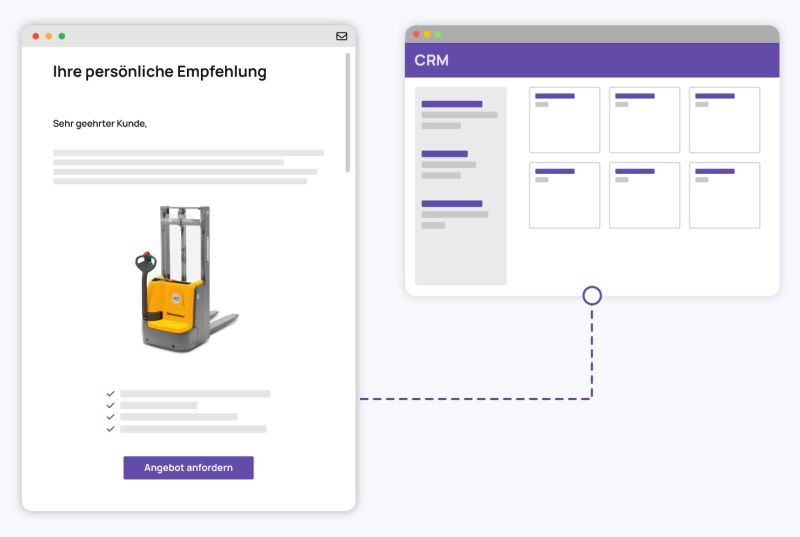Image resolution: width=800 pixels, height=537 pixels.
Task: Open the bottom-right card in CRM grid
Action: (x=724, y=195)
